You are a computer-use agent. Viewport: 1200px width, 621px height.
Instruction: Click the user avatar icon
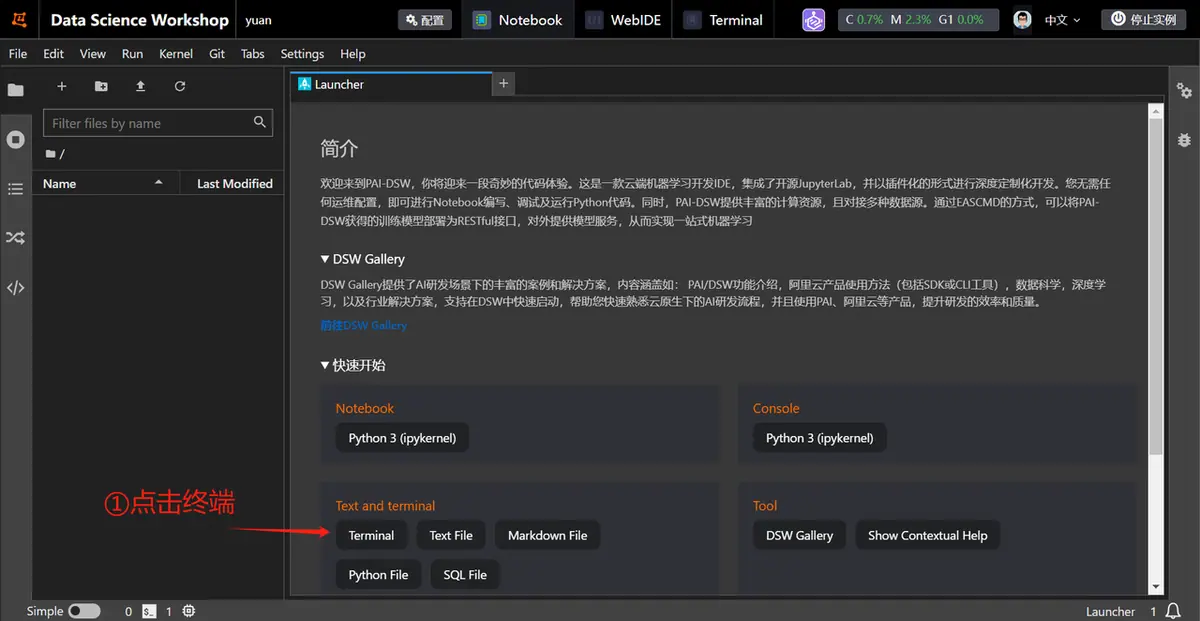coord(1022,20)
